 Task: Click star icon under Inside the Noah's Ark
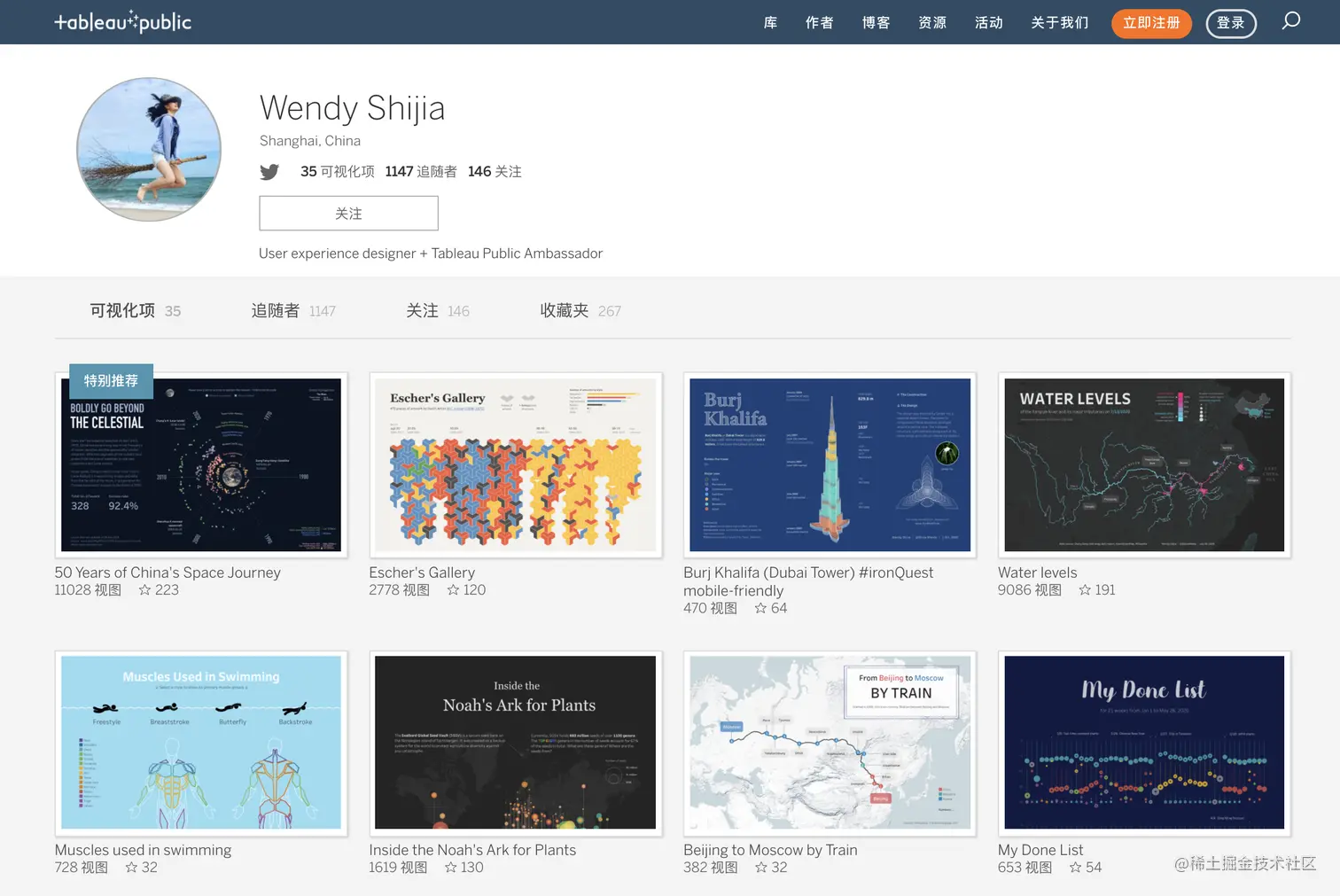point(451,868)
